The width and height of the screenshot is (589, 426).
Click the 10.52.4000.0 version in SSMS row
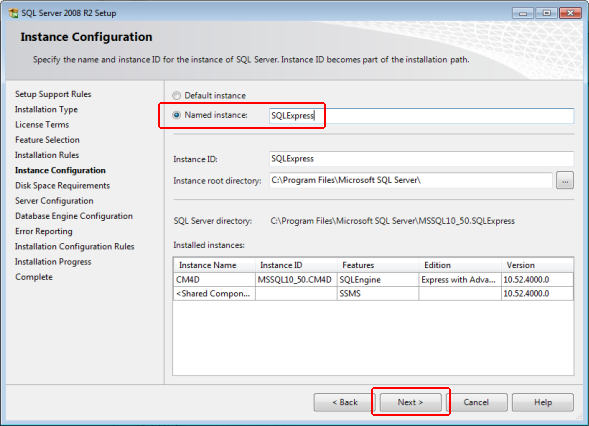point(538,293)
